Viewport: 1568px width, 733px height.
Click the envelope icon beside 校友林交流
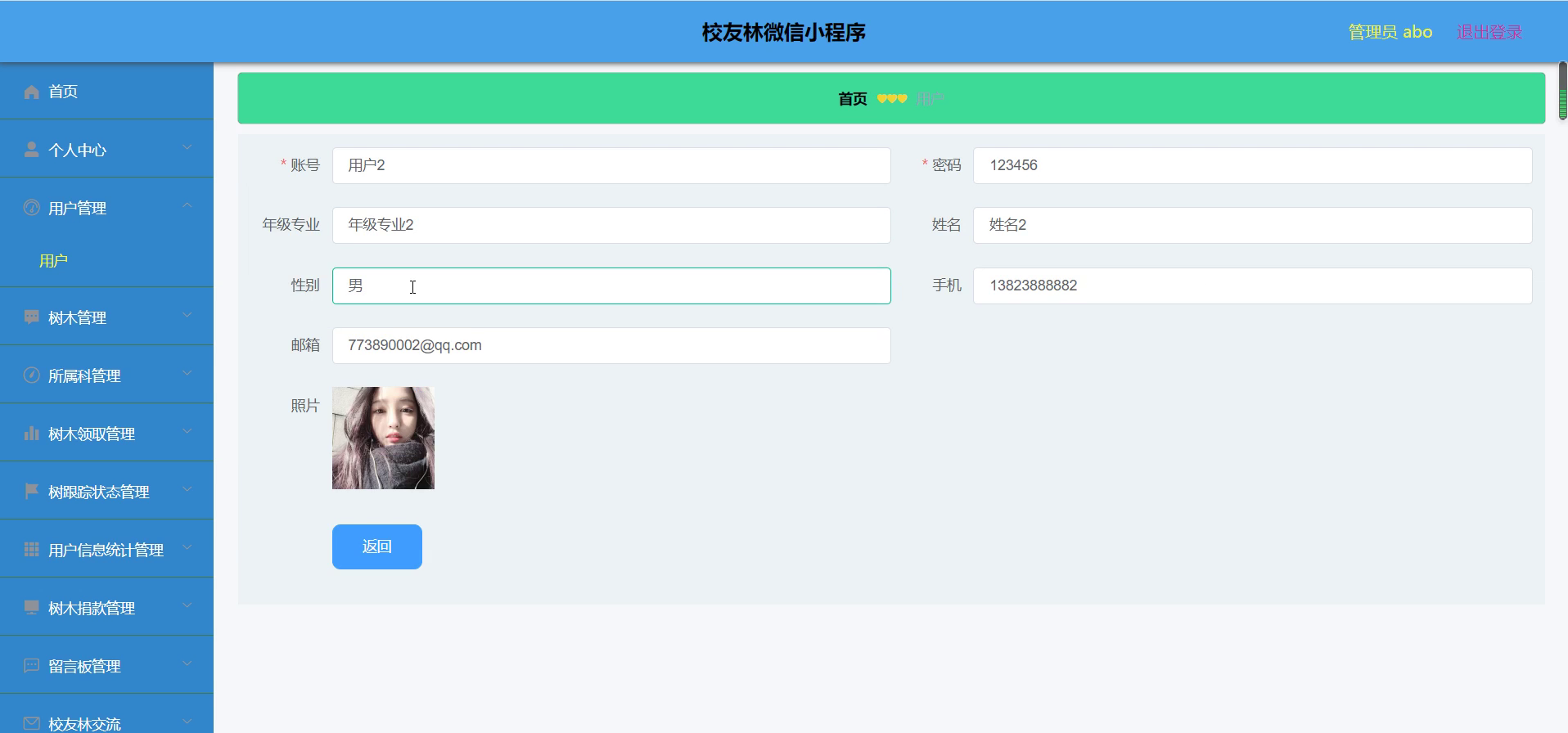pyautogui.click(x=31, y=724)
